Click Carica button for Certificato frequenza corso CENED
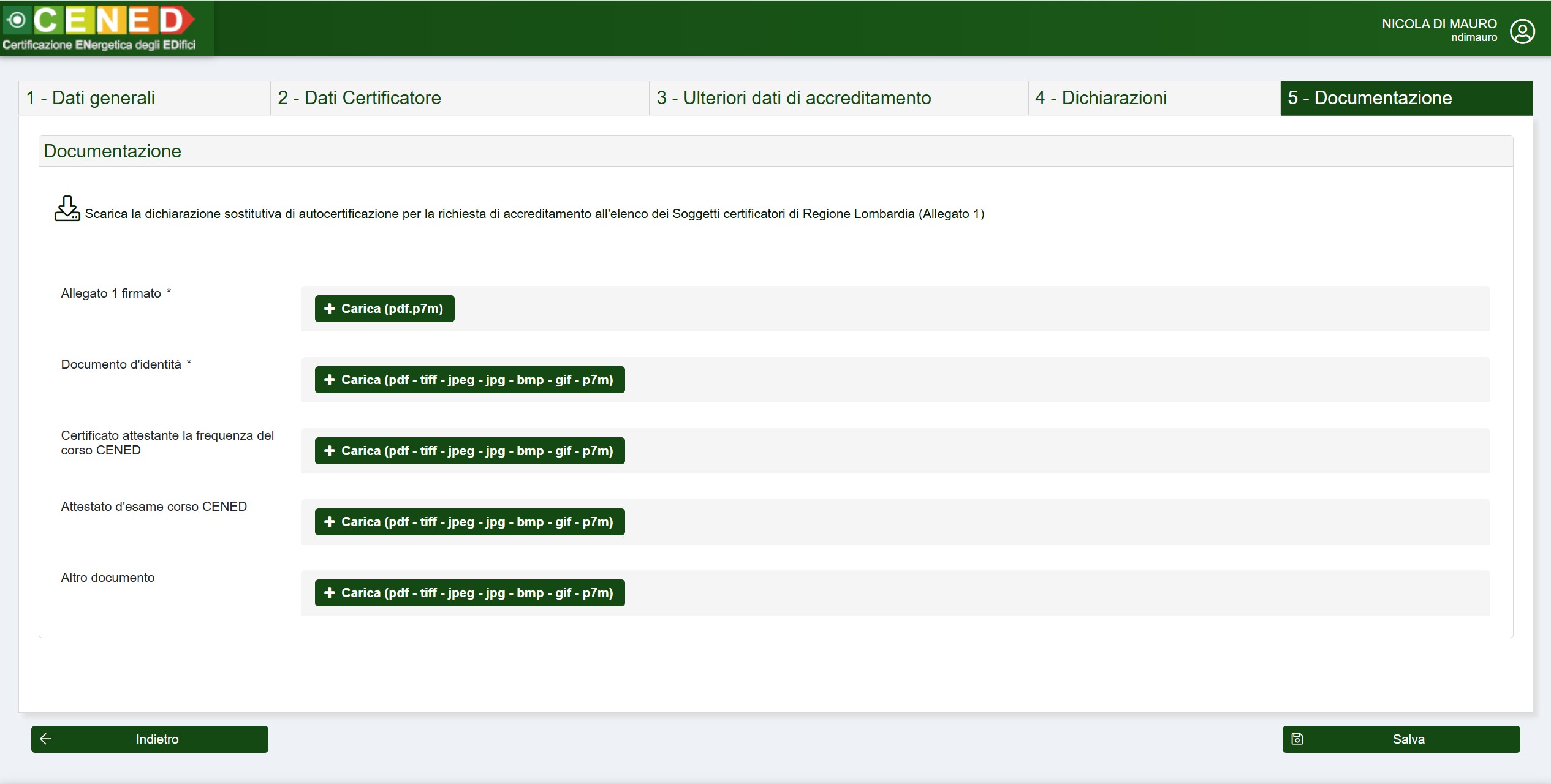The height and width of the screenshot is (784, 1551). (470, 451)
